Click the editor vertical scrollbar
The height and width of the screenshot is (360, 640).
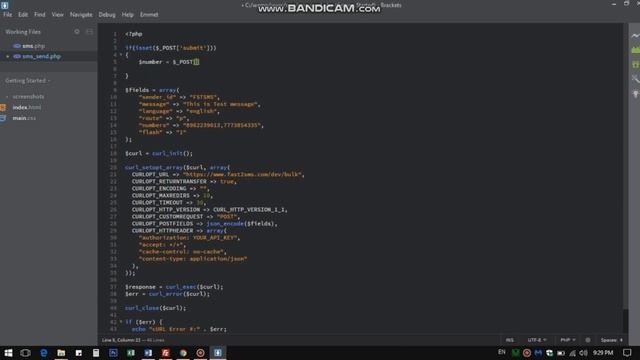pyautogui.click(x=626, y=179)
